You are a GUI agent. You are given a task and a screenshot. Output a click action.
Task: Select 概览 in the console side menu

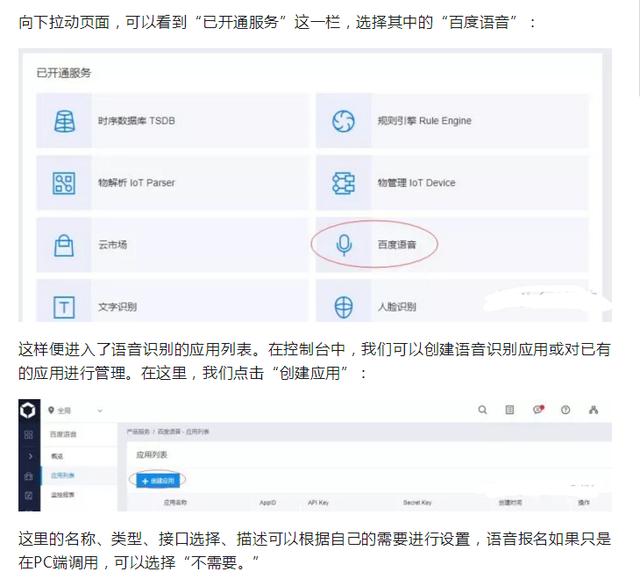click(x=57, y=456)
